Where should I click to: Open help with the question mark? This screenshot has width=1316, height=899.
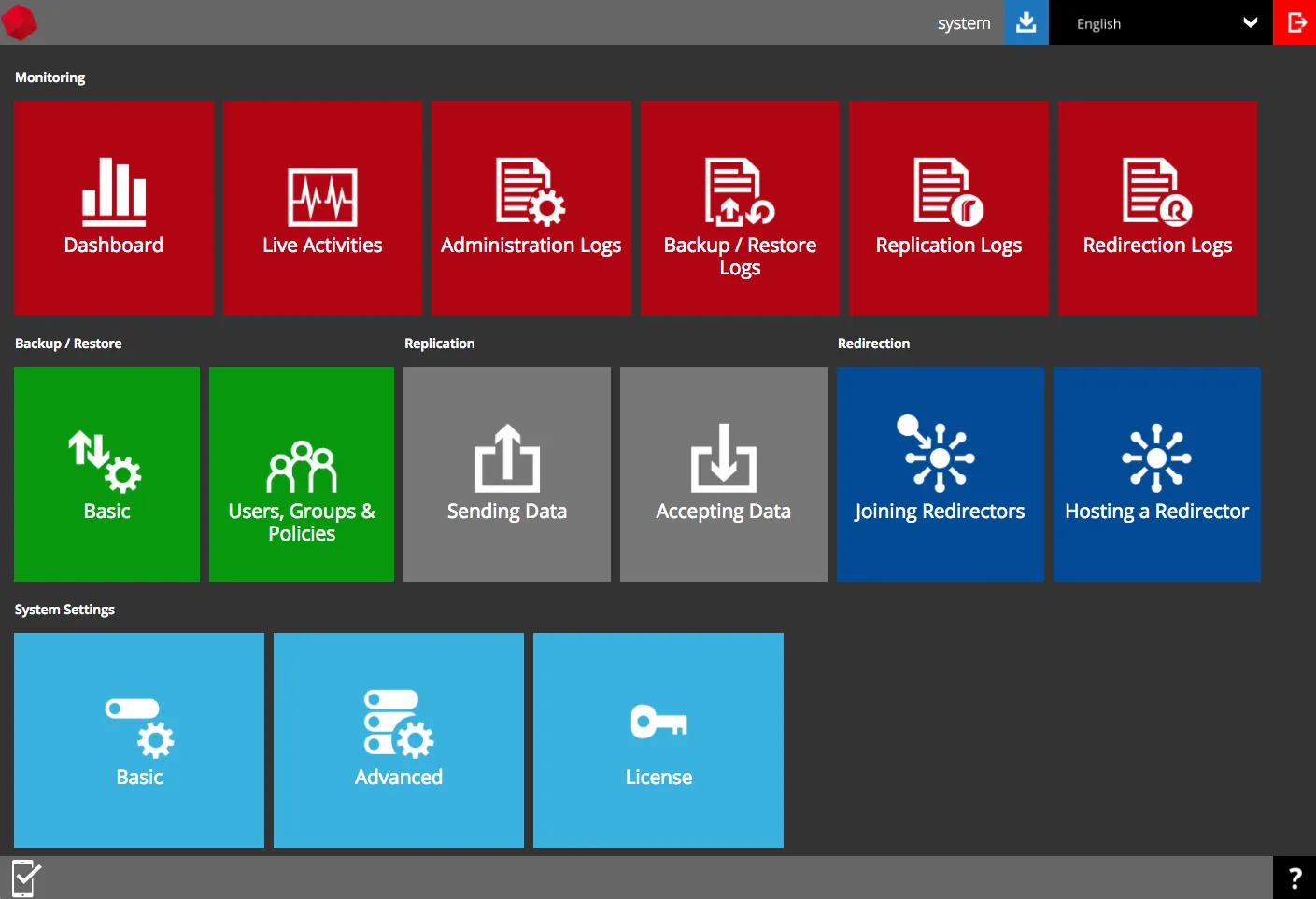(x=1295, y=877)
